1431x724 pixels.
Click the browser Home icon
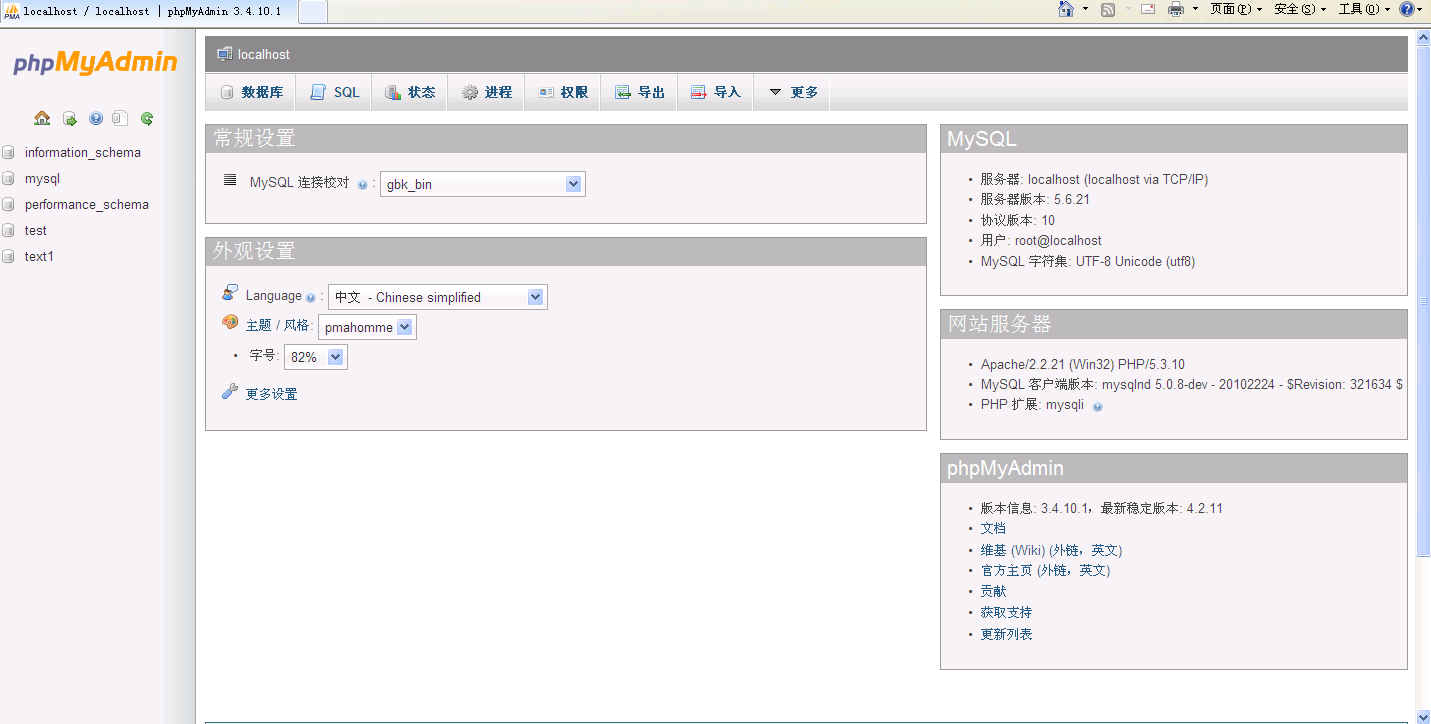point(1066,9)
